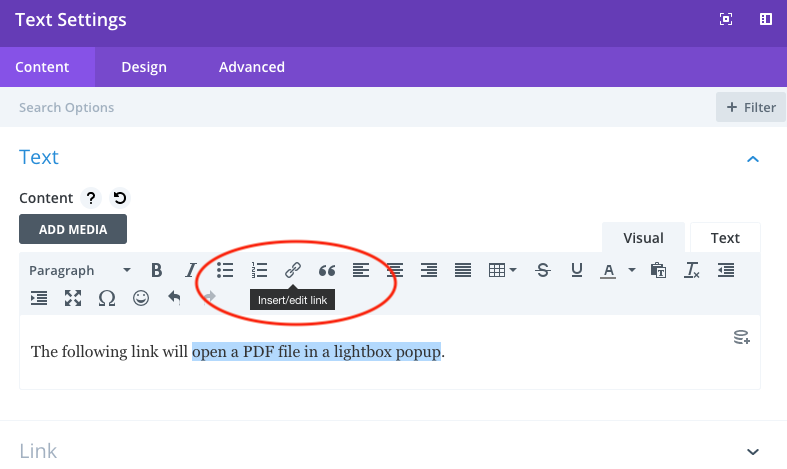Apply strikethrough to text
The height and width of the screenshot is (469, 787).
543,270
